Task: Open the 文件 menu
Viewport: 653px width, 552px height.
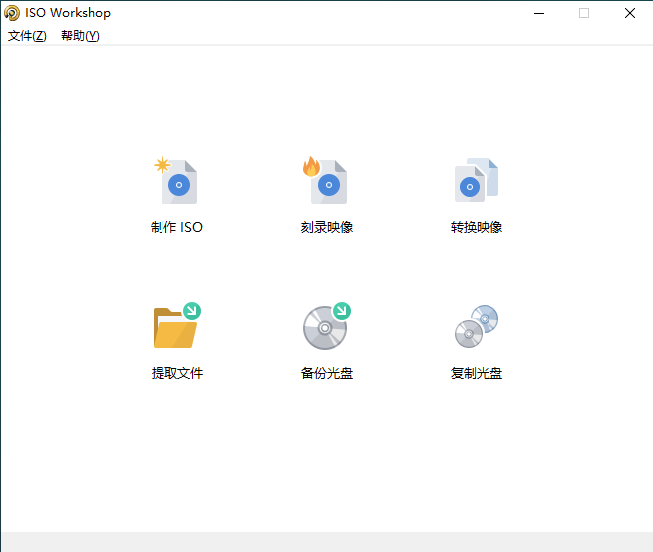Action: (27, 36)
